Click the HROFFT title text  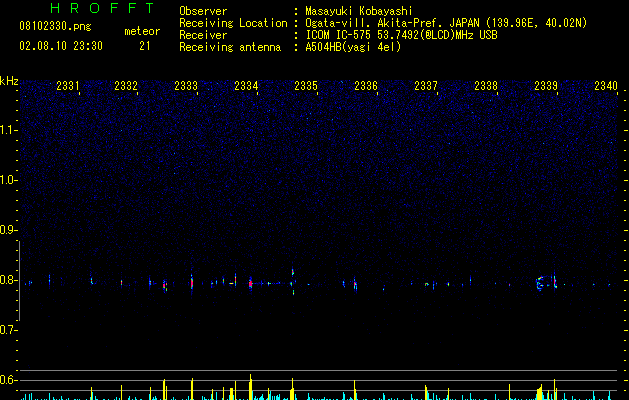click(x=102, y=8)
